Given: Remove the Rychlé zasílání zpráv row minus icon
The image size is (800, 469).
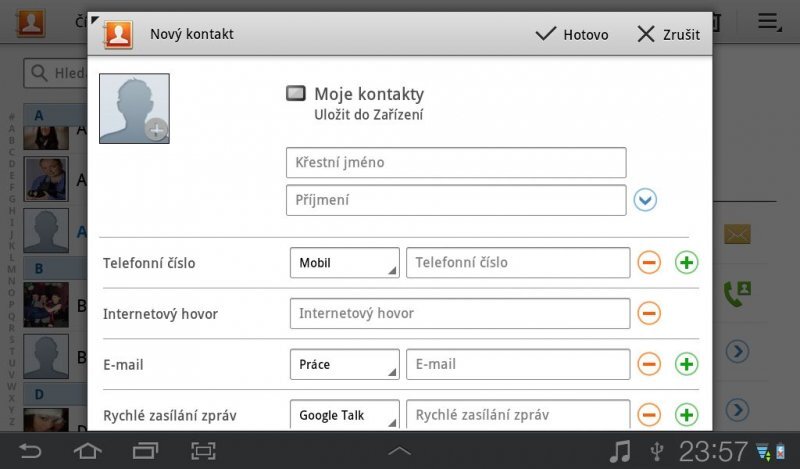Looking at the screenshot, I should pos(649,415).
